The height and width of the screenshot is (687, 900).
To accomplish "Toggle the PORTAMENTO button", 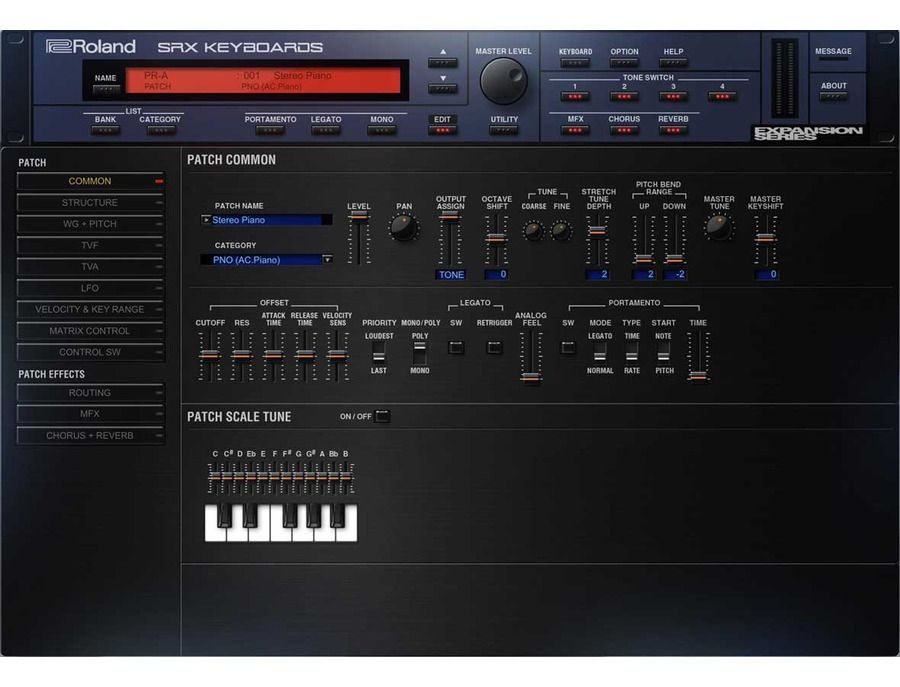I will tap(270, 130).
